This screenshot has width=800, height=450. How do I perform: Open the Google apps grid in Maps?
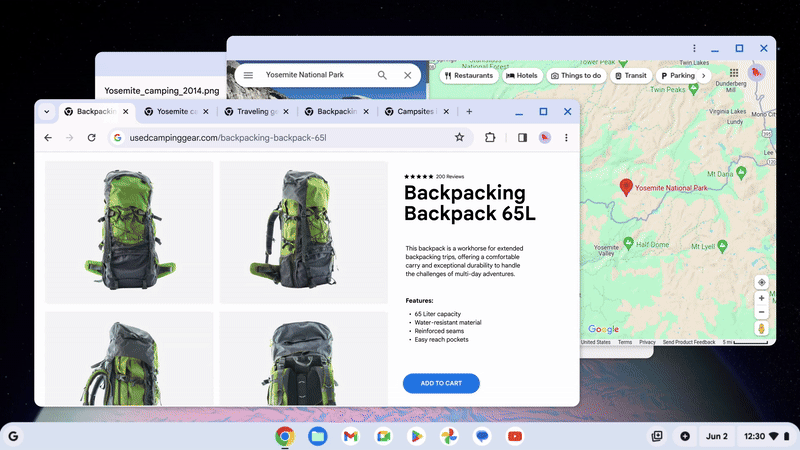(x=734, y=73)
